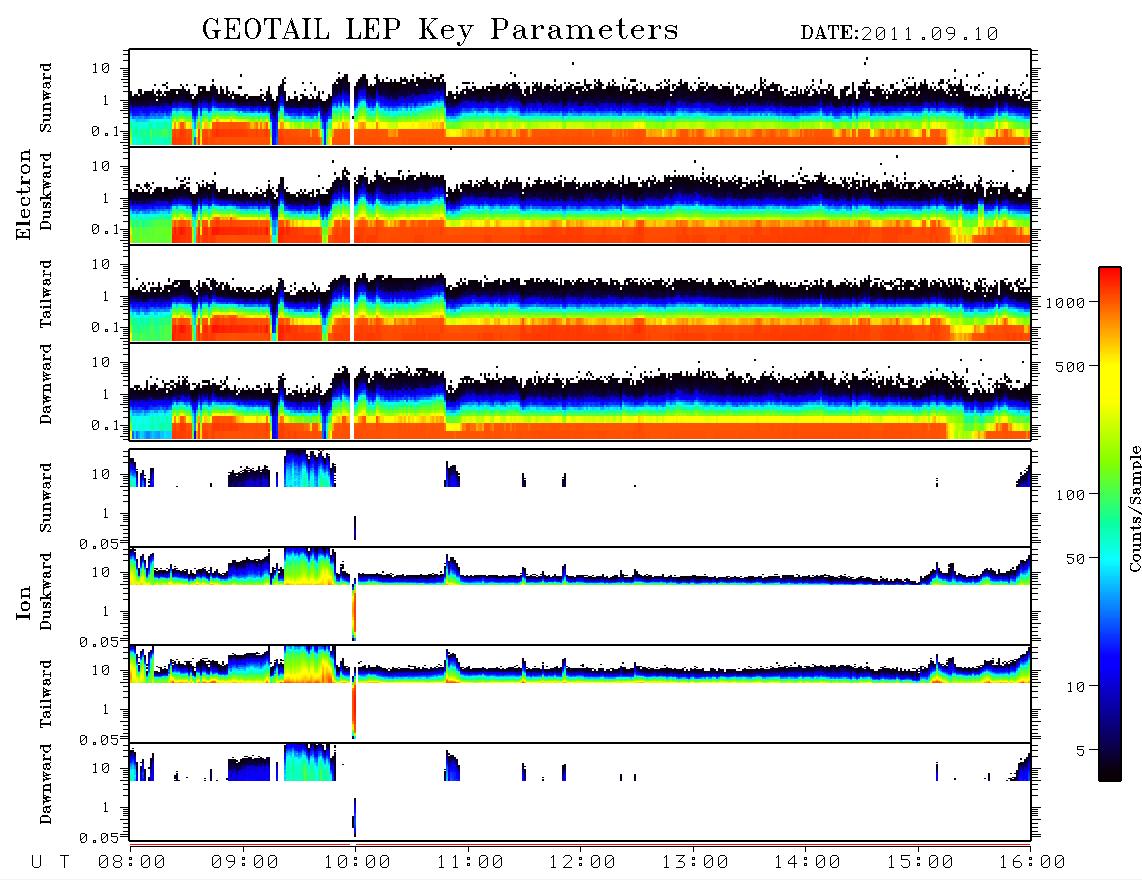Screen dimensions: 1142x880
Task: Click the 100 value on the colorbar
Action: 1071,495
